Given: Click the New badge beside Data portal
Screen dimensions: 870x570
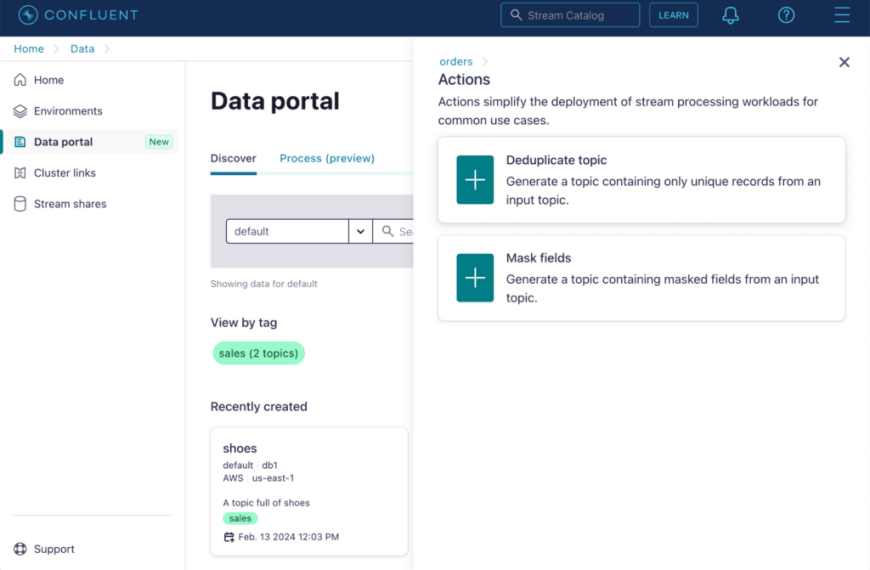Looking at the screenshot, I should point(159,142).
